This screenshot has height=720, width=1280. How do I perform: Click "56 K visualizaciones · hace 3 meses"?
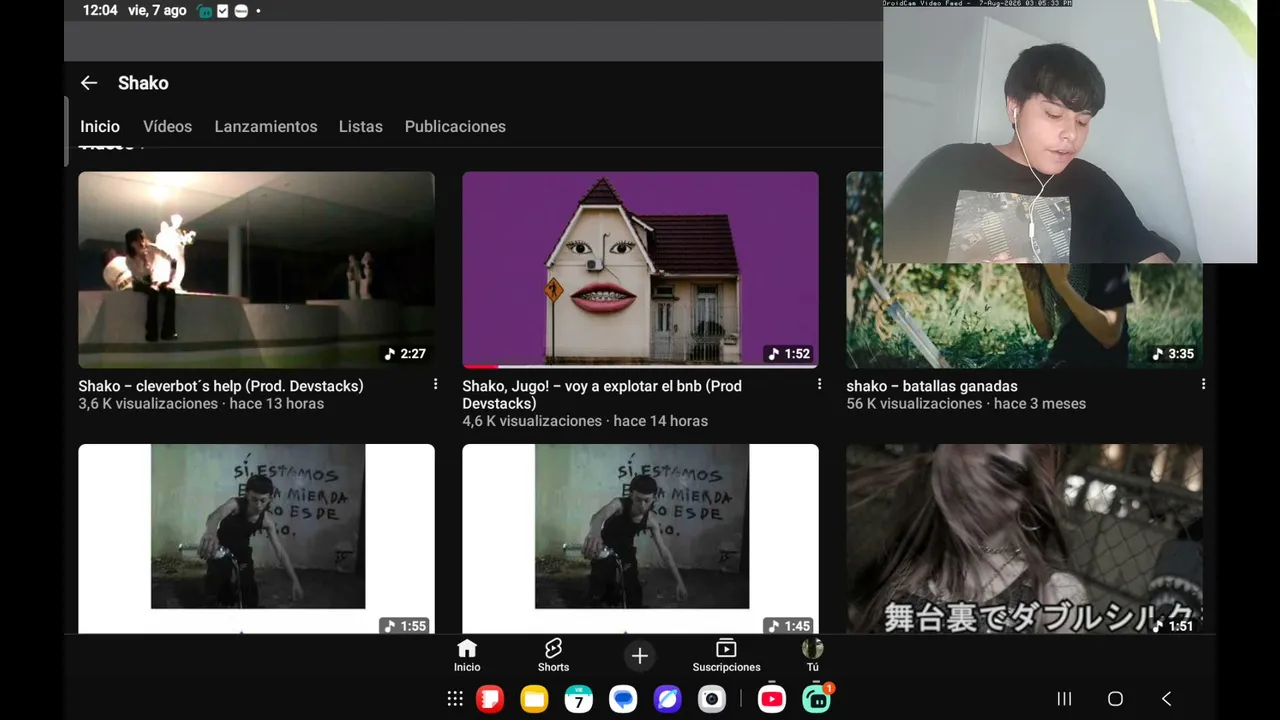pyautogui.click(x=966, y=404)
